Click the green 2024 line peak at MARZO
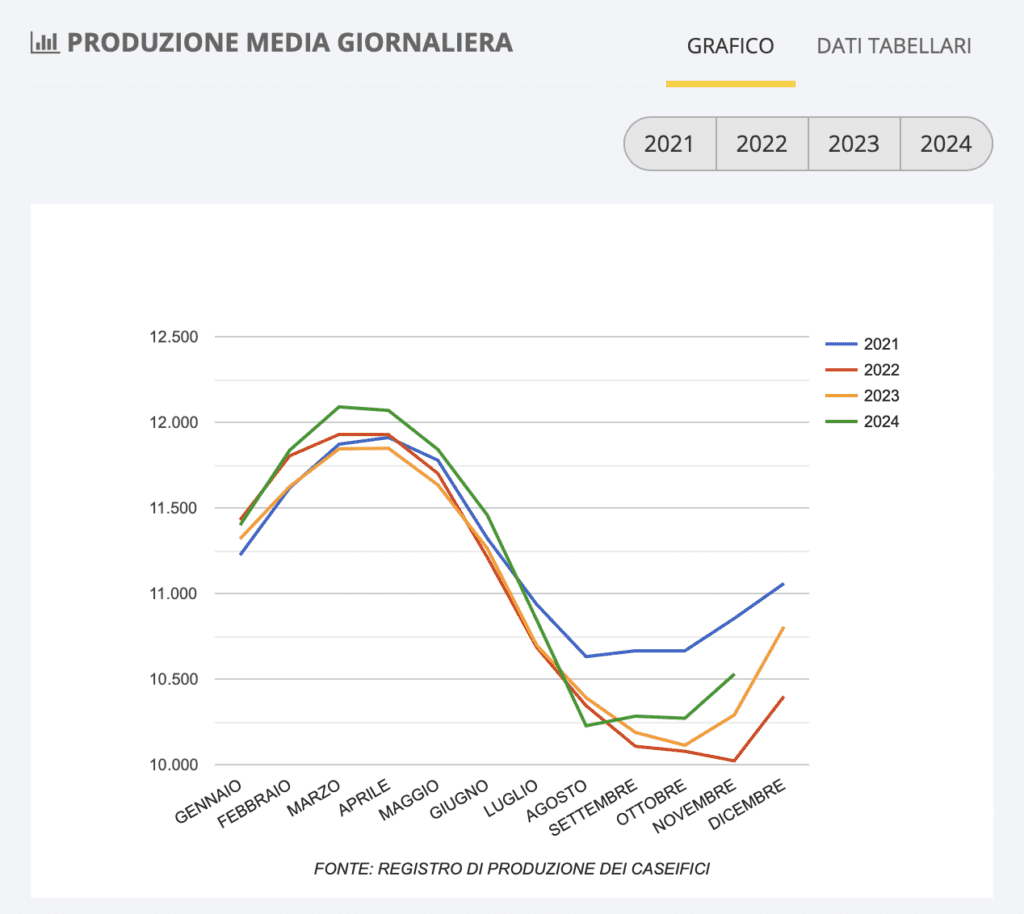1024x914 pixels. [x=340, y=407]
